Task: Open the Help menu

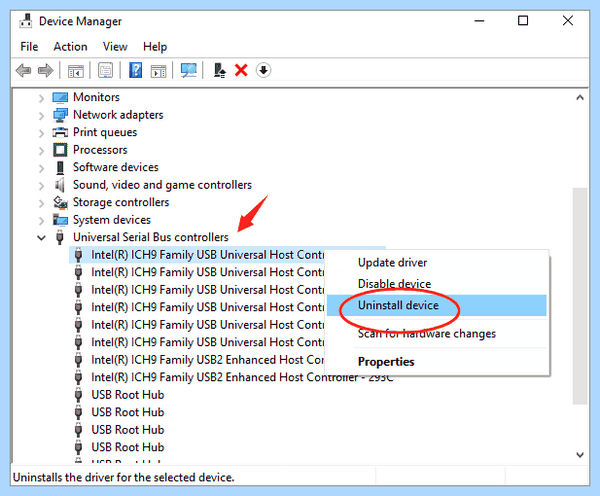Action: point(155,47)
